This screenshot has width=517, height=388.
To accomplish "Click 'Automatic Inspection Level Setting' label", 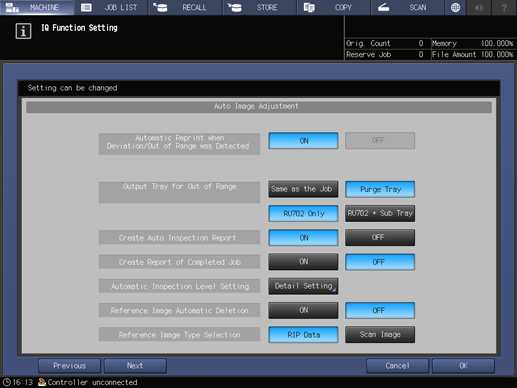I will (x=179, y=286).
